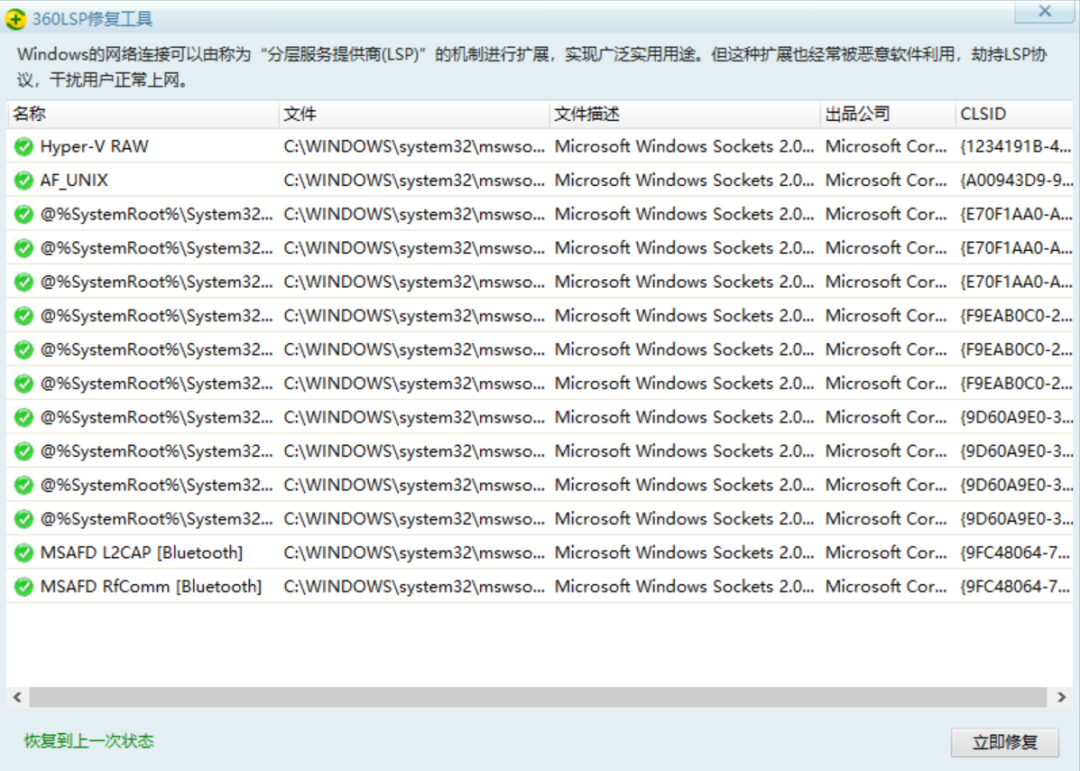Sort the list by the 名称 column header
This screenshot has width=1080, height=771.
(x=143, y=114)
